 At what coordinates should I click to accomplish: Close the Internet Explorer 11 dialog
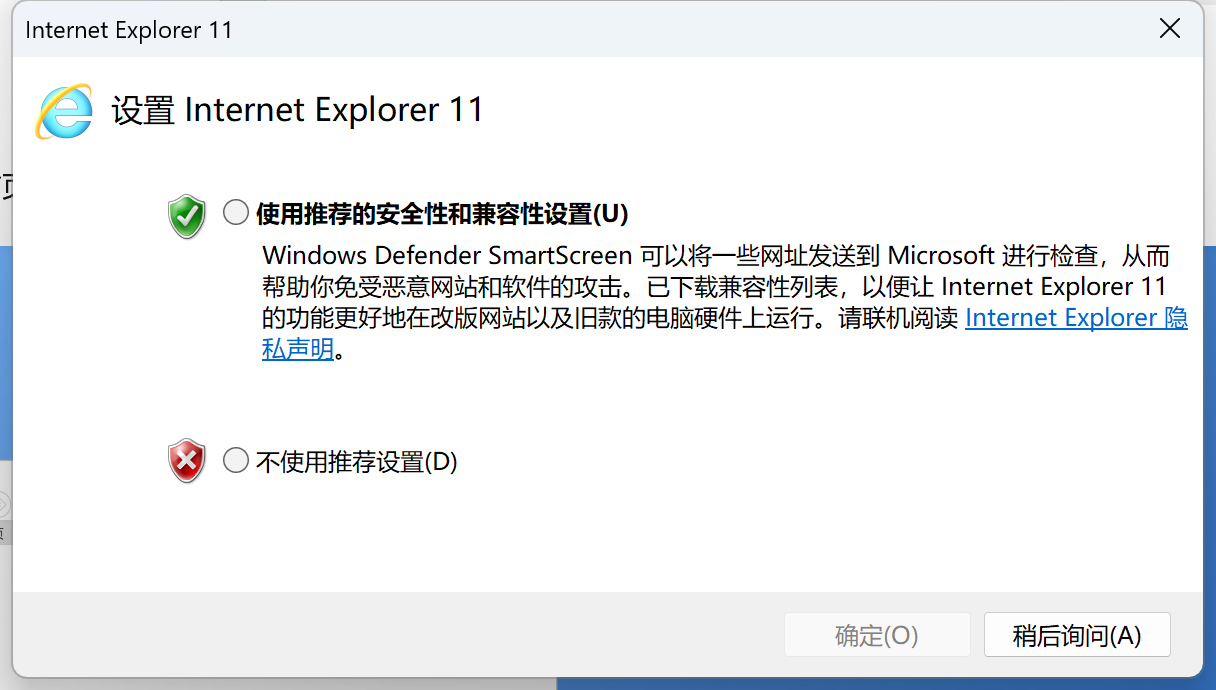click(1169, 29)
